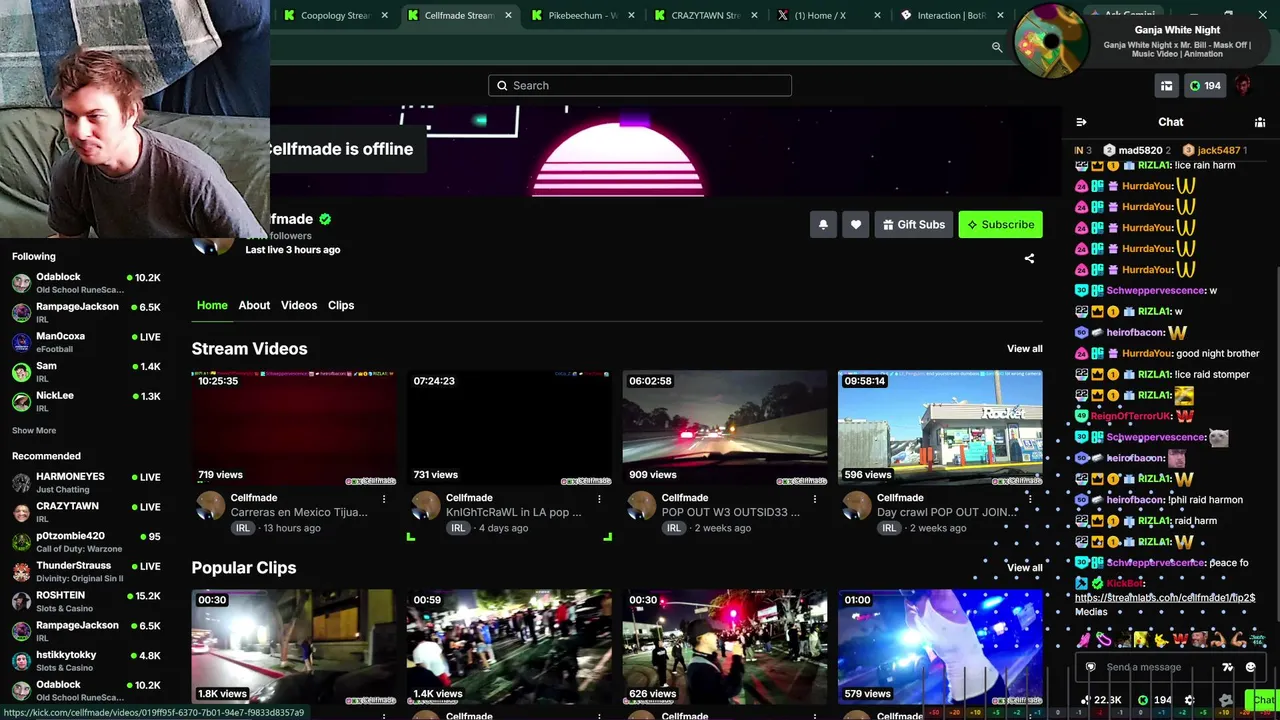Image resolution: width=1280 pixels, height=720 pixels.
Task: Open the KnIGhTcRaWL in LA video thumbnail
Action: click(x=509, y=428)
